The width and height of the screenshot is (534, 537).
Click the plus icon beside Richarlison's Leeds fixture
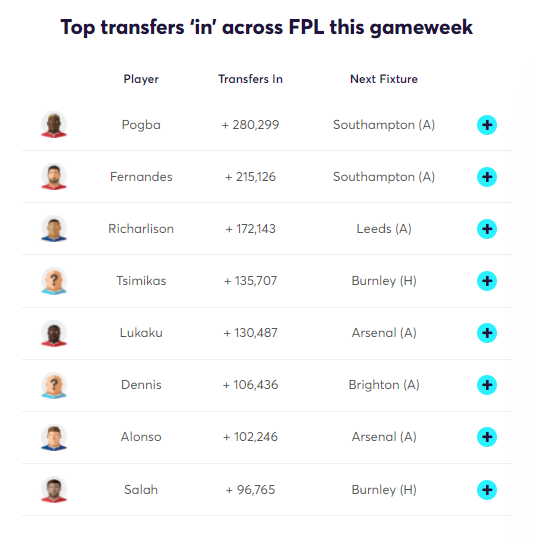487,229
